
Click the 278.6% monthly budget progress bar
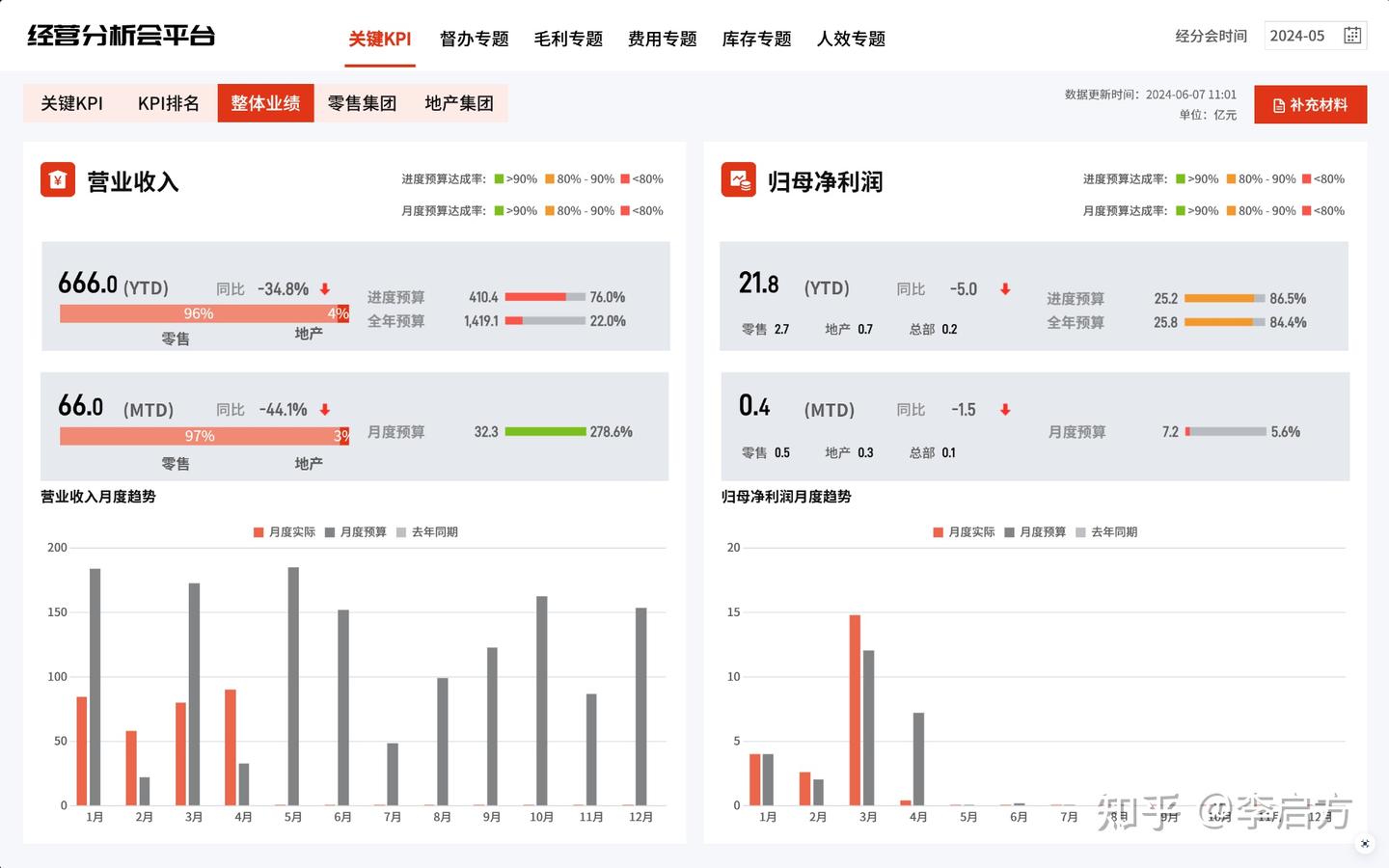pos(548,431)
